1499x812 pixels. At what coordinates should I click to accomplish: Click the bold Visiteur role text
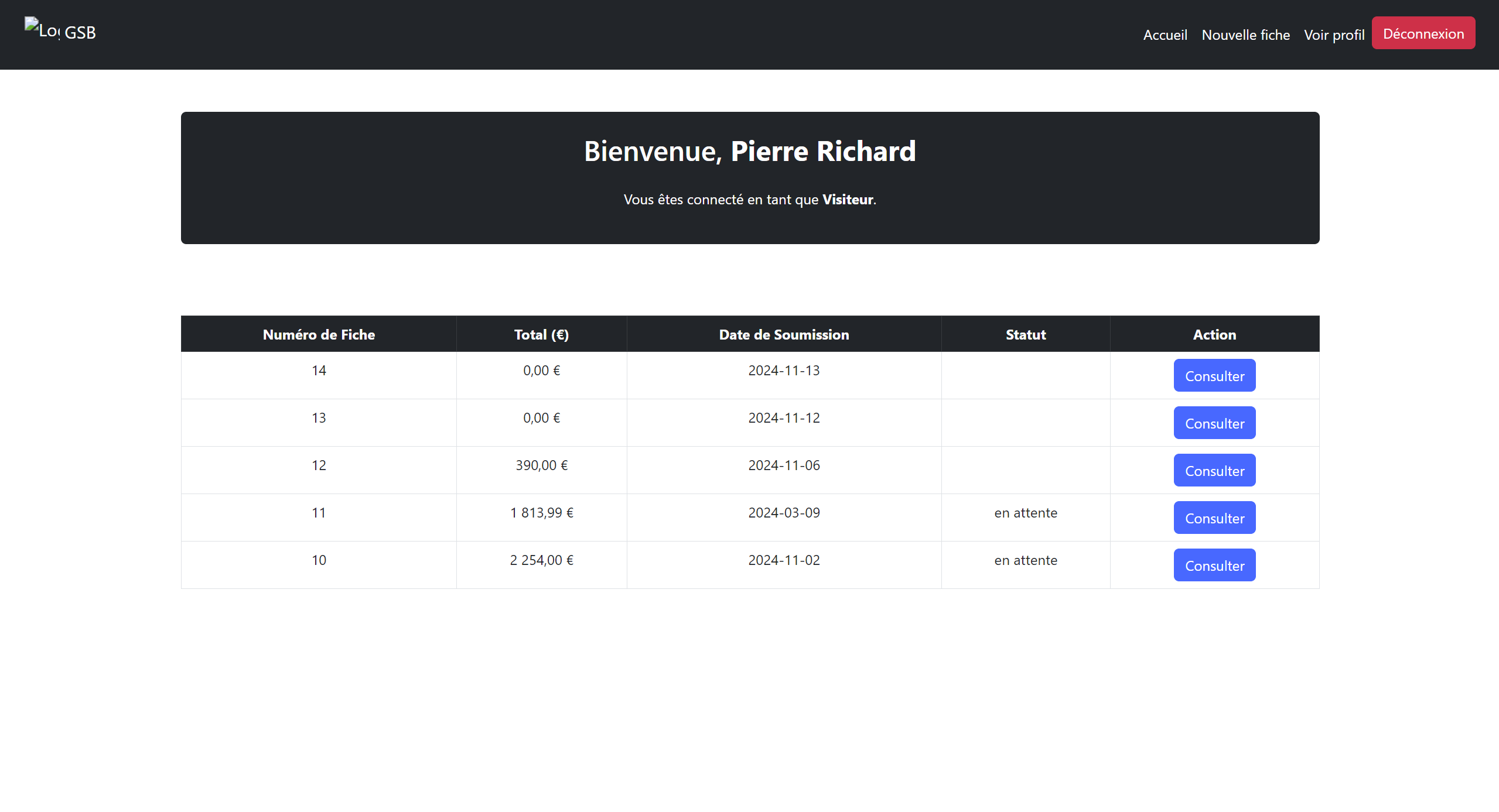(847, 200)
